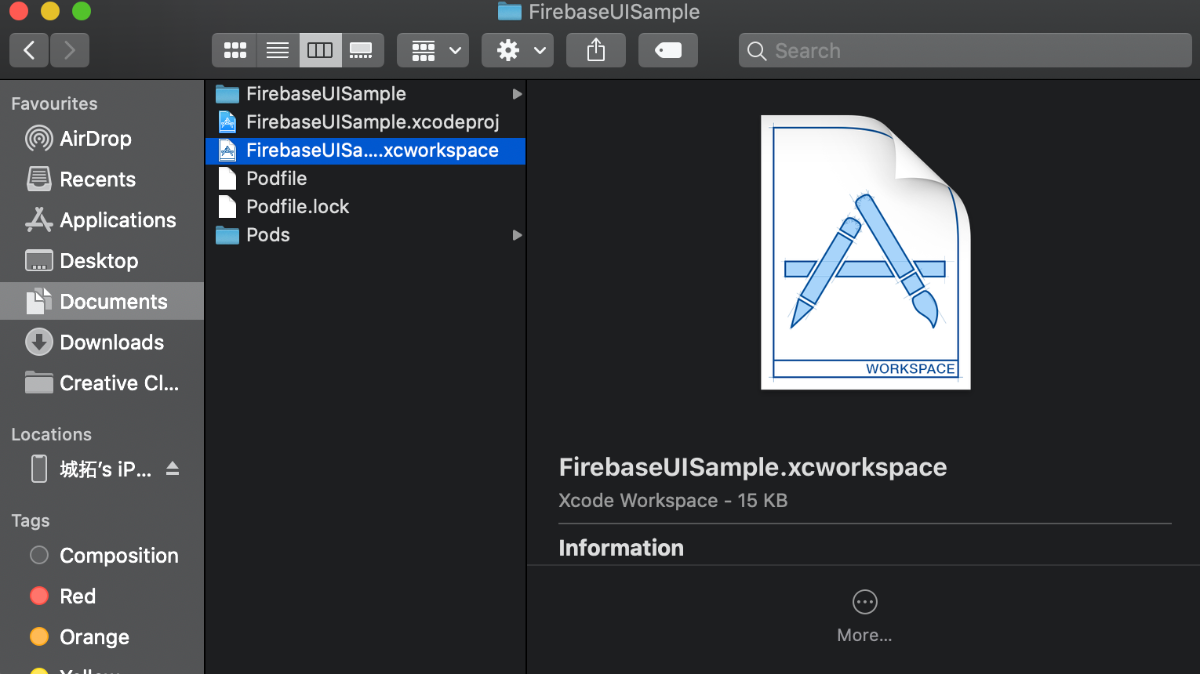Click the Edit Tags toolbar button
This screenshot has width=1200, height=674.
pyautogui.click(x=668, y=50)
